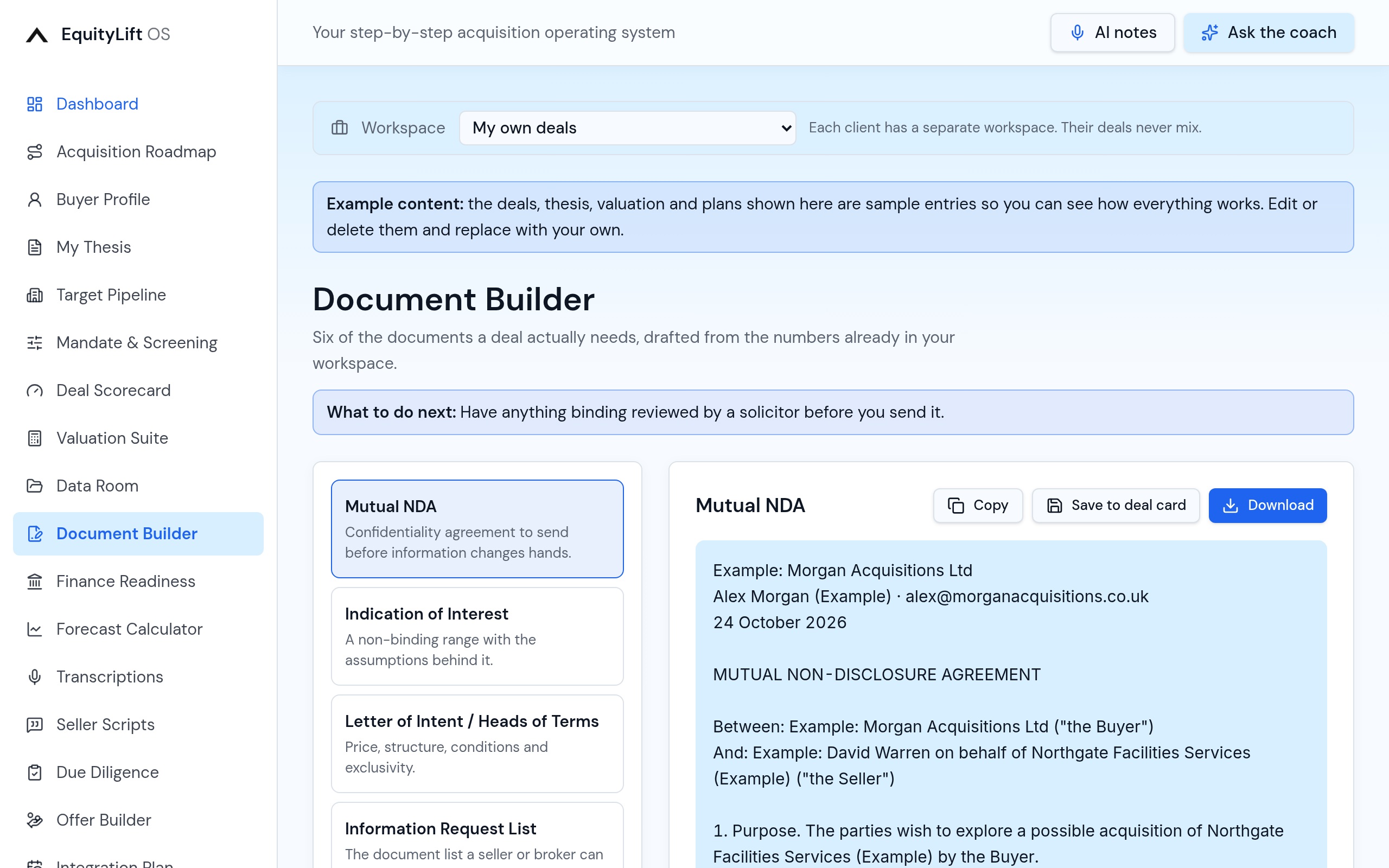Click the Seller Scripts quote icon
1389x868 pixels.
click(x=34, y=724)
